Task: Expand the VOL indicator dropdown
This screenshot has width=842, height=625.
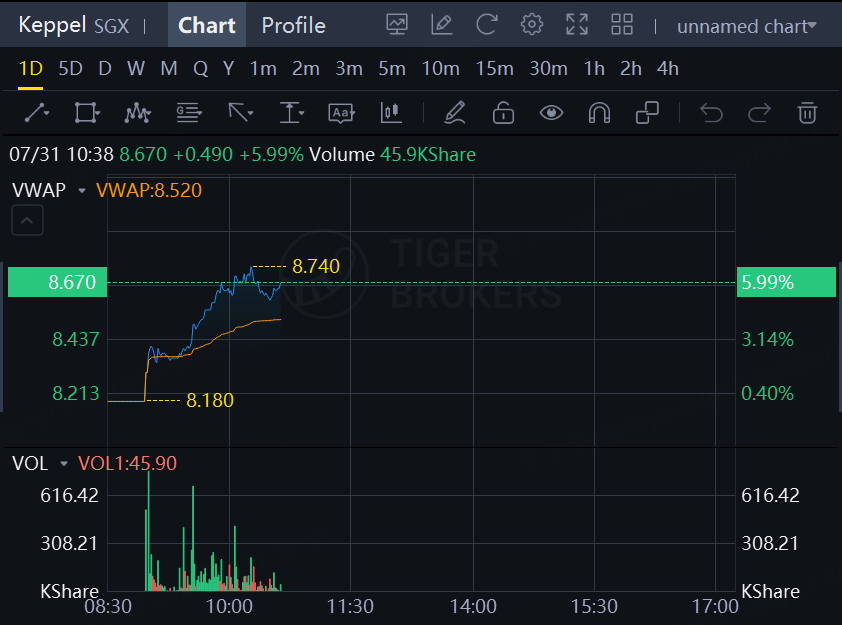Action: [x=64, y=463]
